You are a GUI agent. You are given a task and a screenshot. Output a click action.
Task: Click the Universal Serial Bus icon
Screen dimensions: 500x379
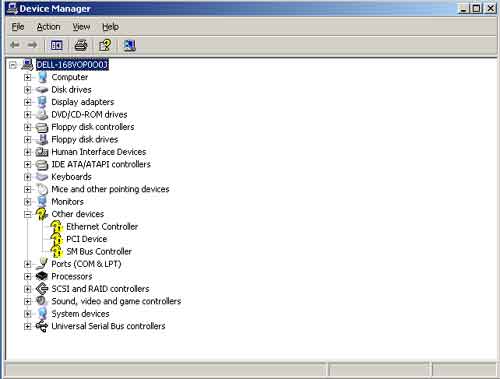42,326
